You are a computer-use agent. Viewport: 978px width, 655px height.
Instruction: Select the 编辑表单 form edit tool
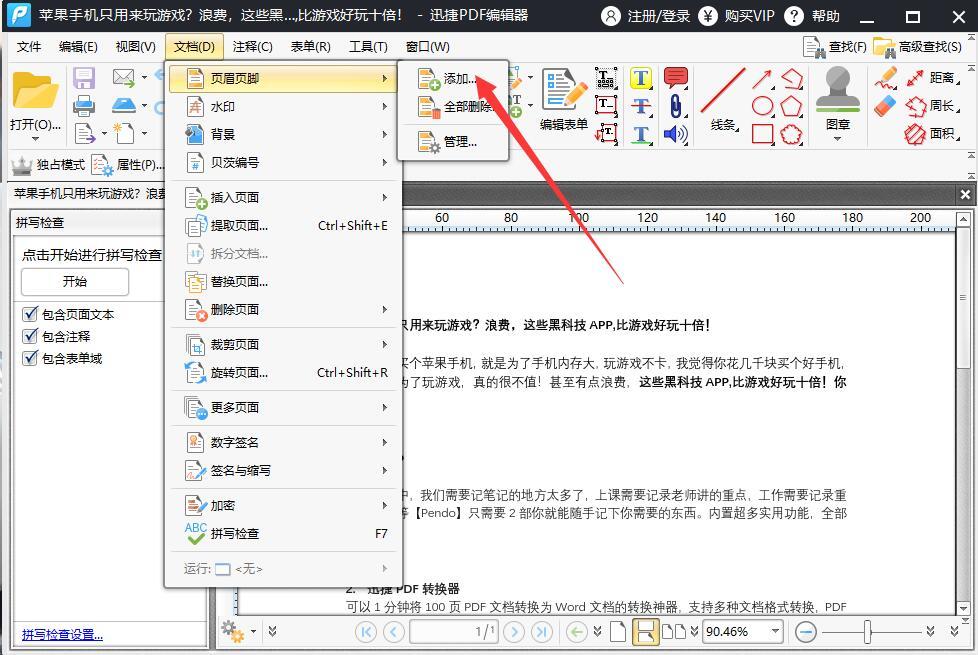564,100
